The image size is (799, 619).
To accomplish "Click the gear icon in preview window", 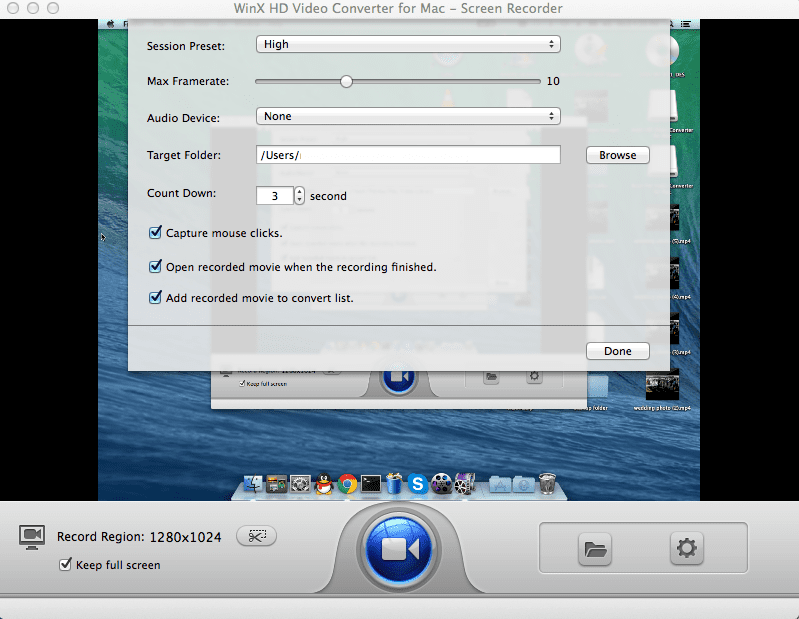I will coord(534,376).
